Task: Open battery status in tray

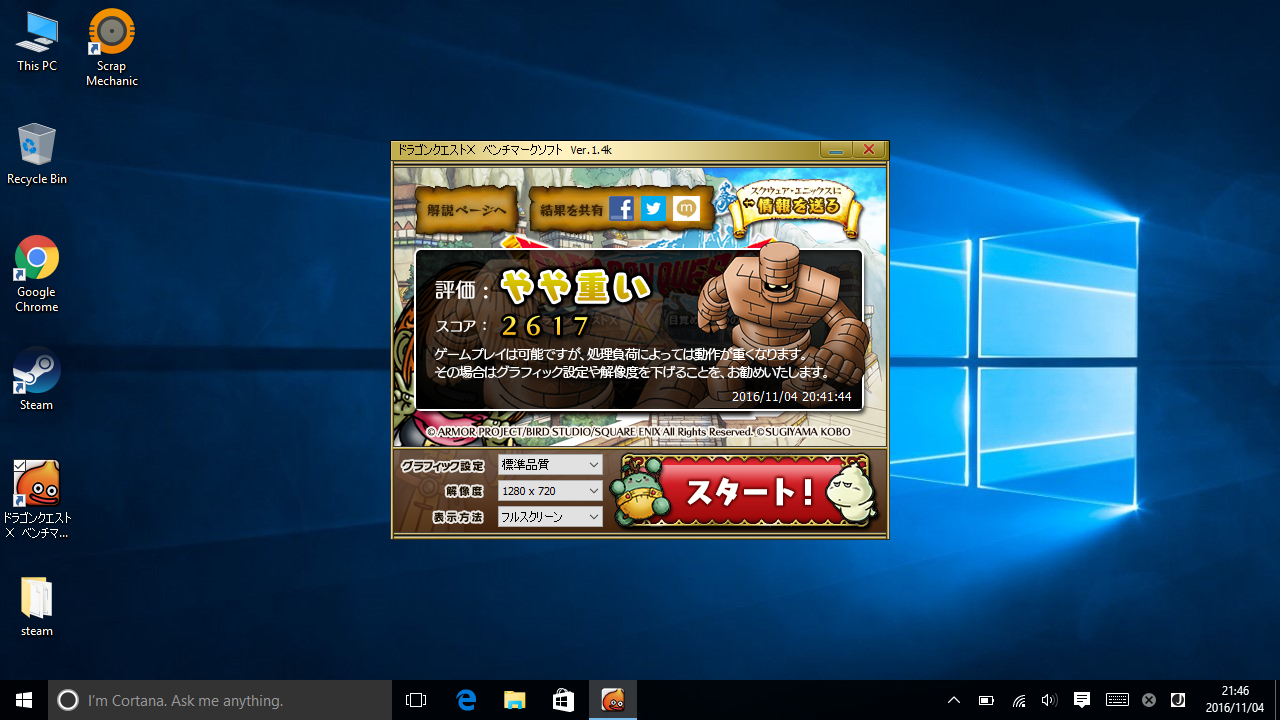Action: click(986, 700)
